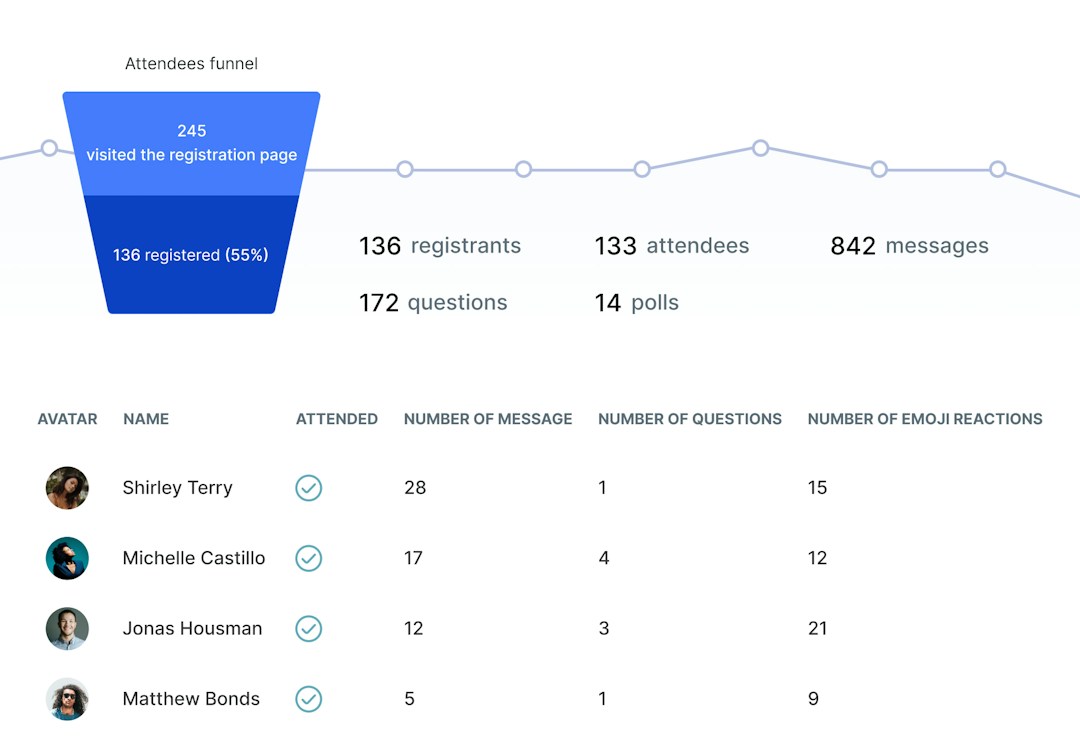
Task: Click the 842 messages stat
Action: 909,246
